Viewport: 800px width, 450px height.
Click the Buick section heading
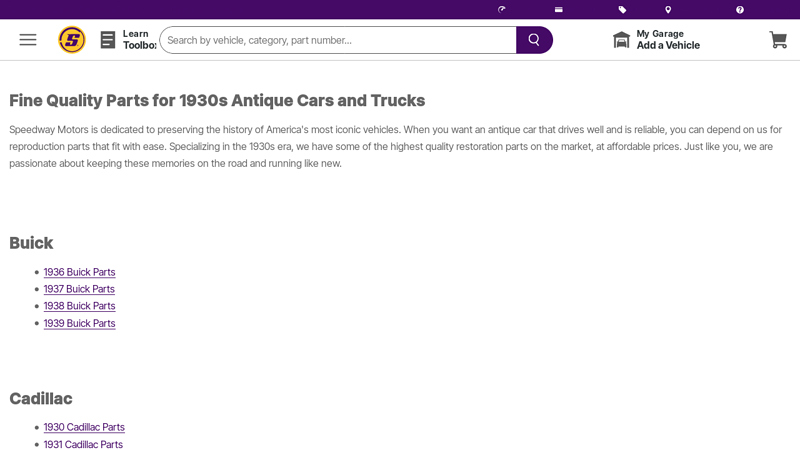[31, 243]
